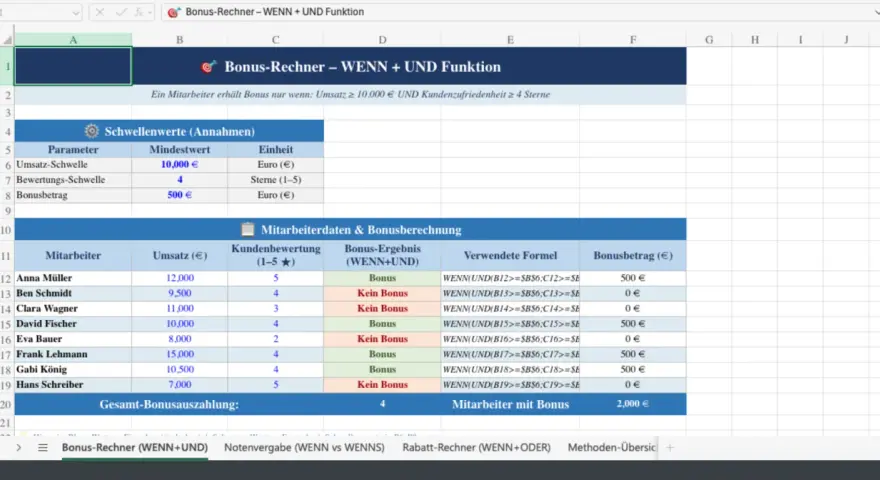Select the 'Parameter' header cell
Viewport: 880px width, 480px height.
coord(73,149)
